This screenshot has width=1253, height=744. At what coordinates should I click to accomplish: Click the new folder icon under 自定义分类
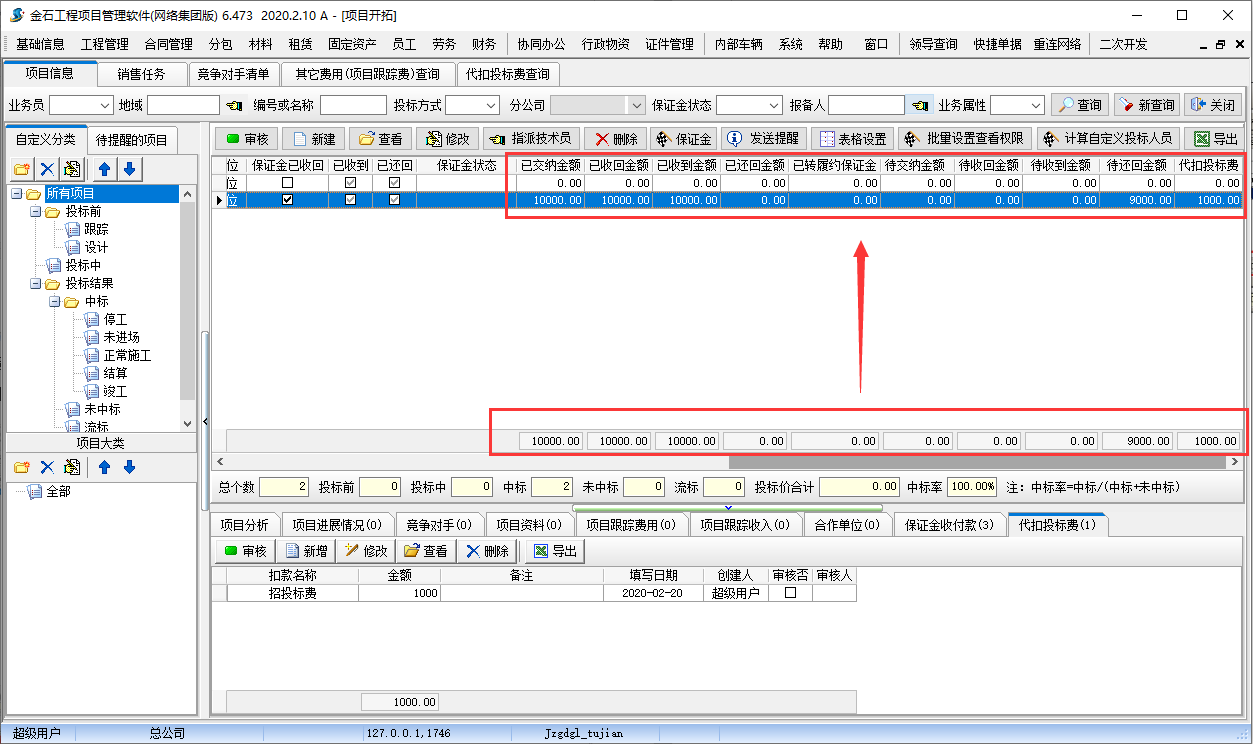22,169
